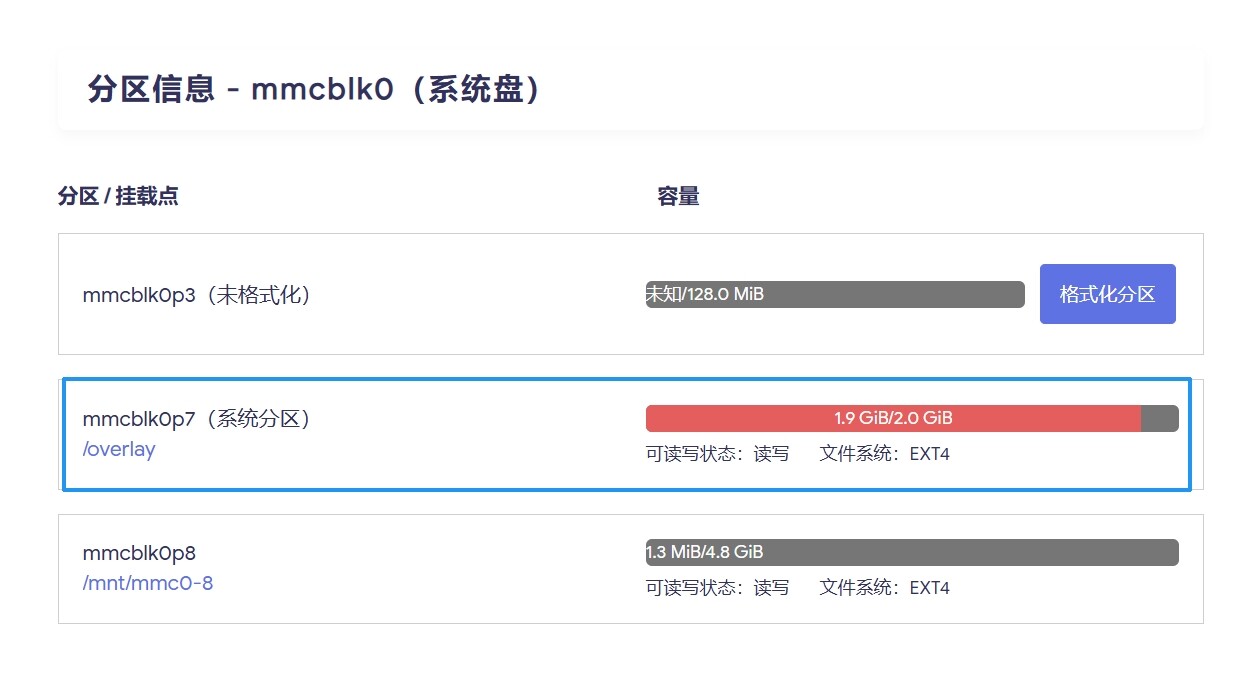Click the 1.3 MiB/4.8 GiB capacity bar
The image size is (1254, 674).
[x=911, y=552]
